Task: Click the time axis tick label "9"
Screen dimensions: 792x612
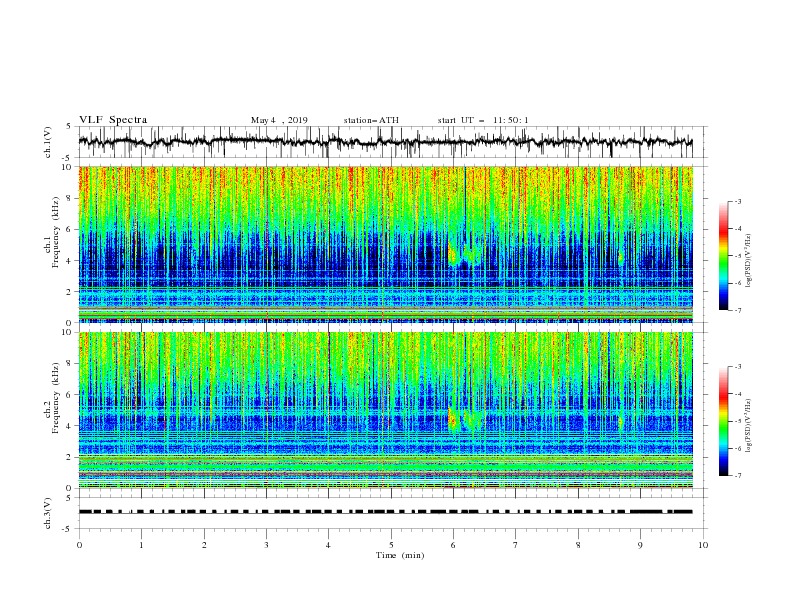Action: coord(640,545)
